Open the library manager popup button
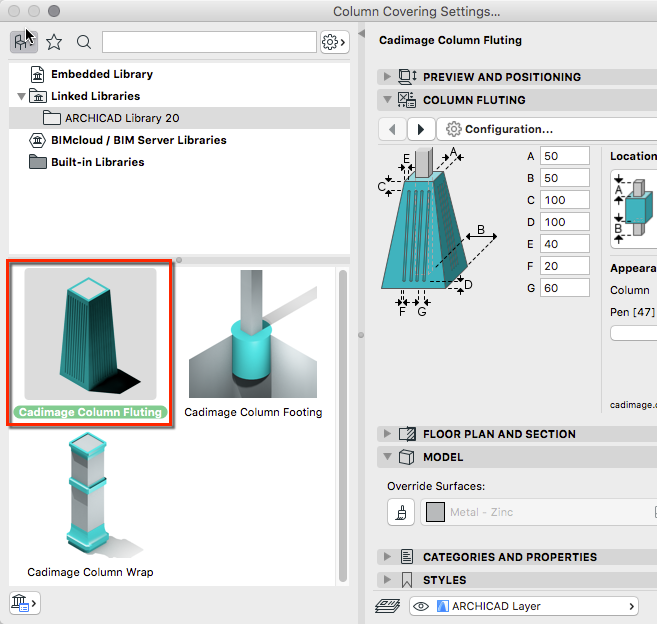Viewport: 657px width, 624px height. (x=25, y=603)
